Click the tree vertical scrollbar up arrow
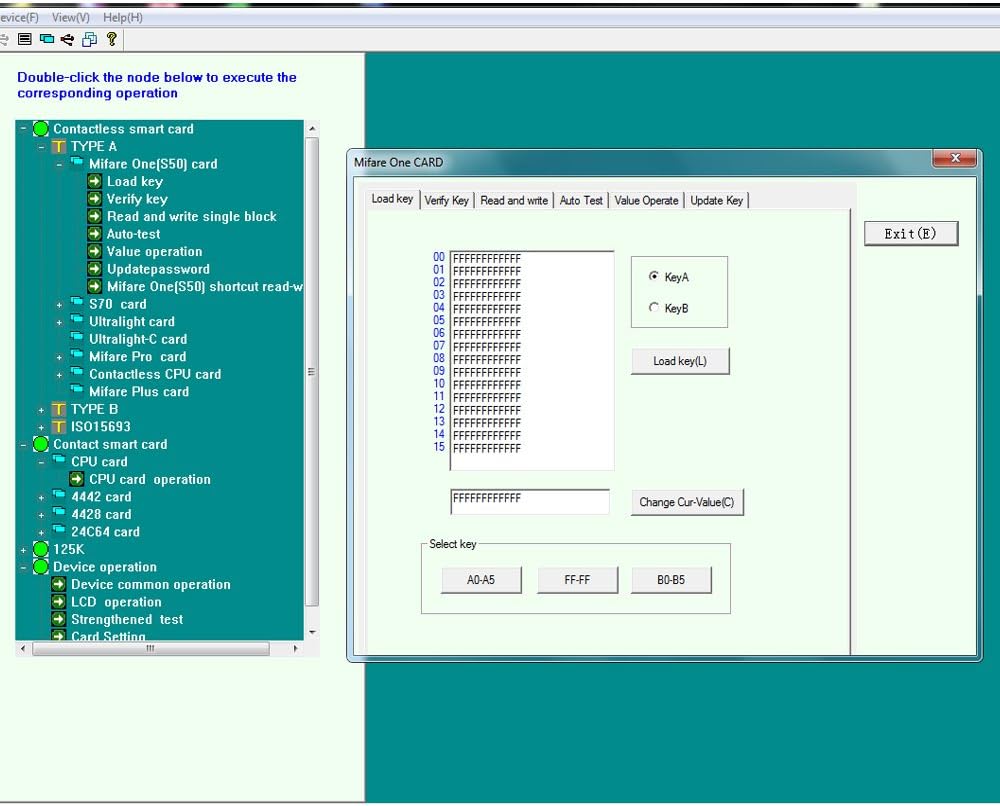The height and width of the screenshot is (806, 1000). pyautogui.click(x=312, y=128)
